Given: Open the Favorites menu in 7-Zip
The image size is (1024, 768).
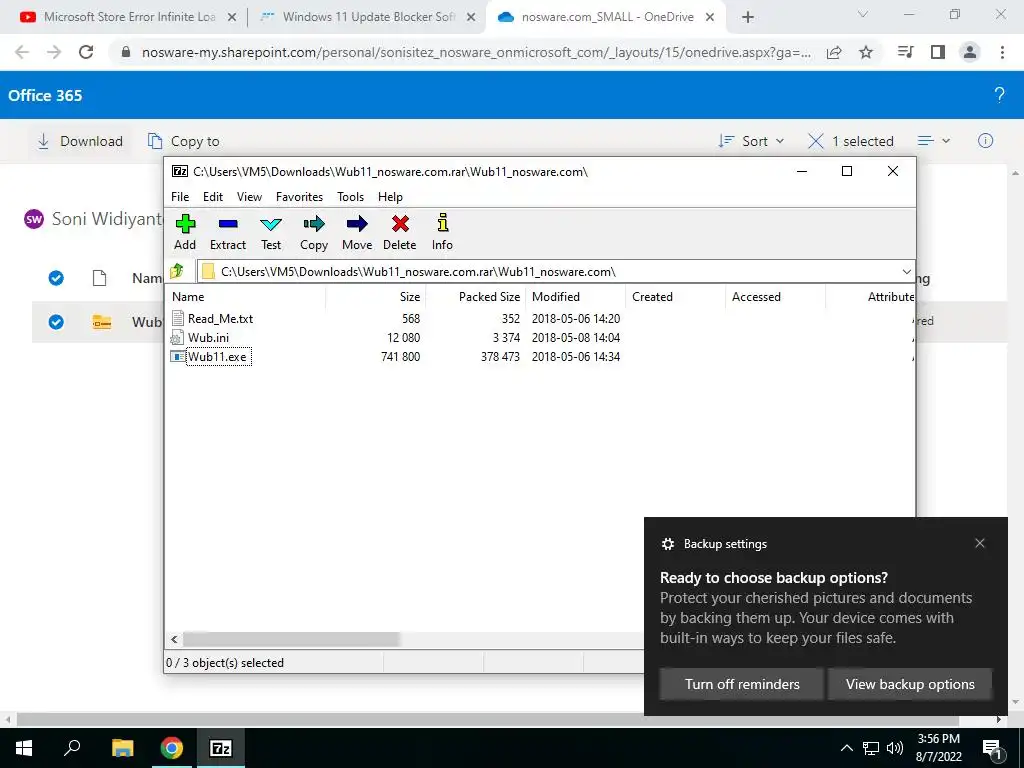Looking at the screenshot, I should pyautogui.click(x=299, y=197).
